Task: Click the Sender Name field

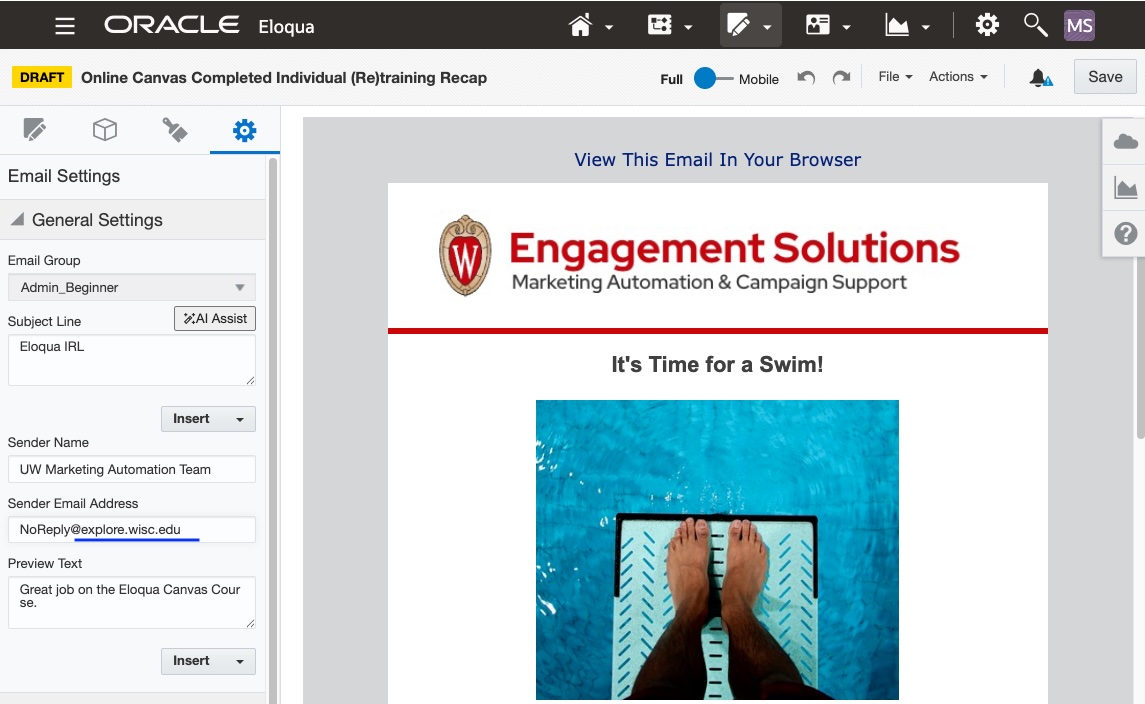Action: coord(131,470)
